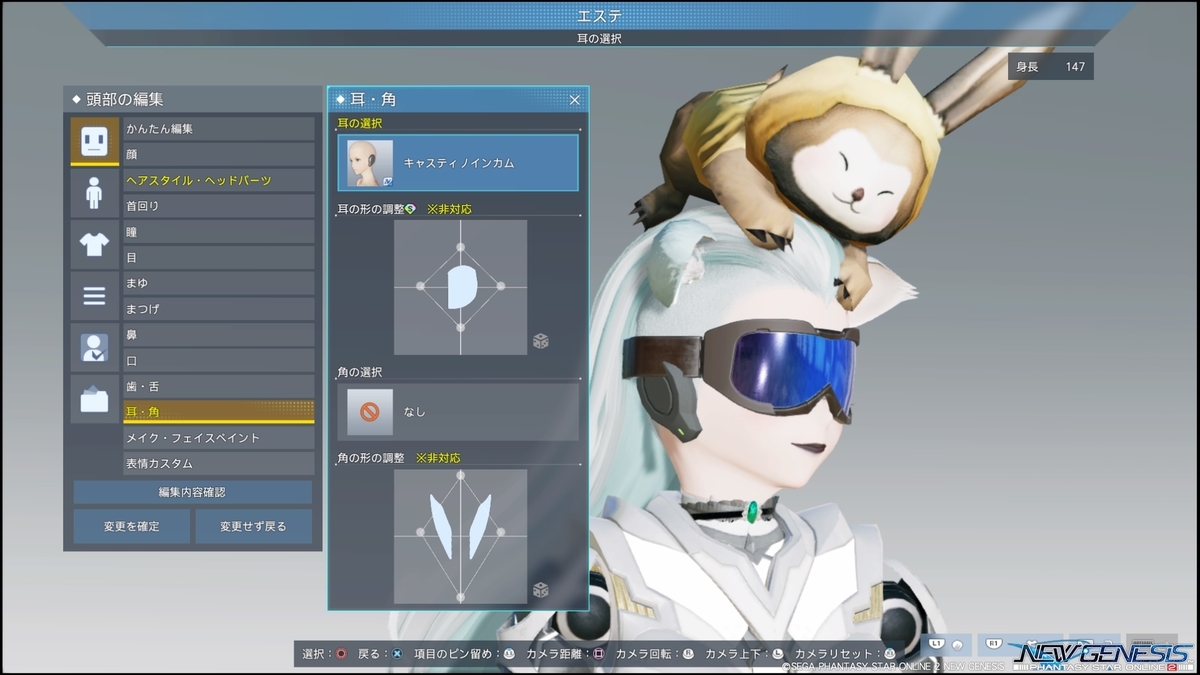The height and width of the screenshot is (675, 1200).
Task: Click left handle of ear shape grid
Action: (x=420, y=286)
